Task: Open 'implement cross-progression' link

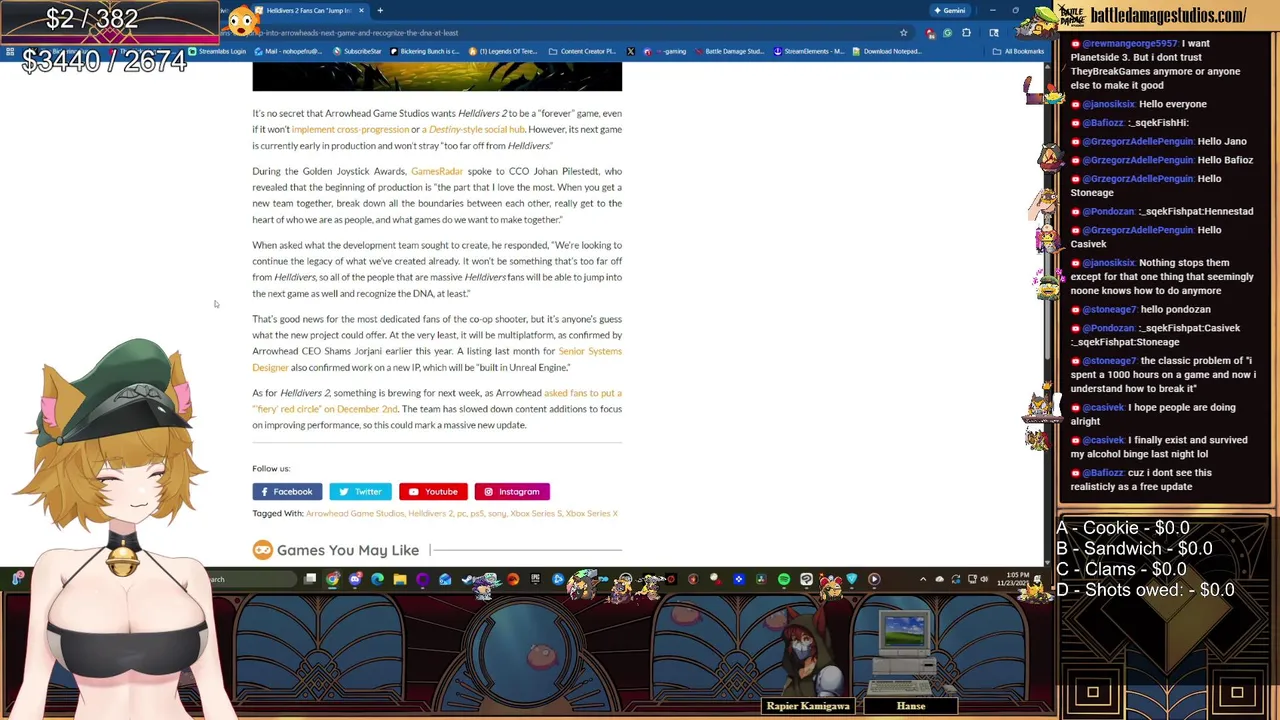Action: coord(350,129)
